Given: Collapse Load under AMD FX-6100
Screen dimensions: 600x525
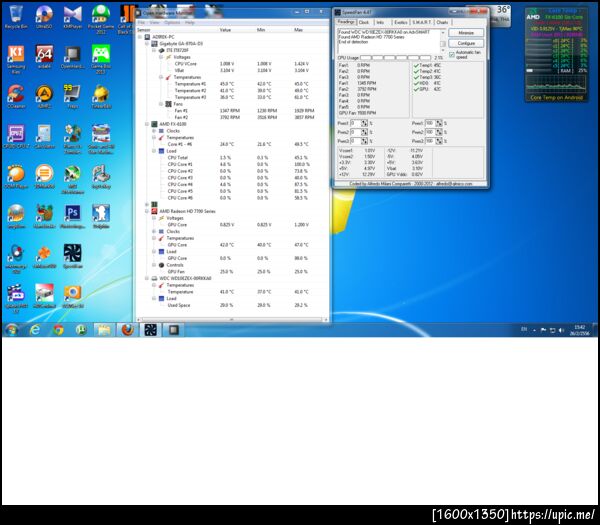Looking at the screenshot, I should point(154,151).
